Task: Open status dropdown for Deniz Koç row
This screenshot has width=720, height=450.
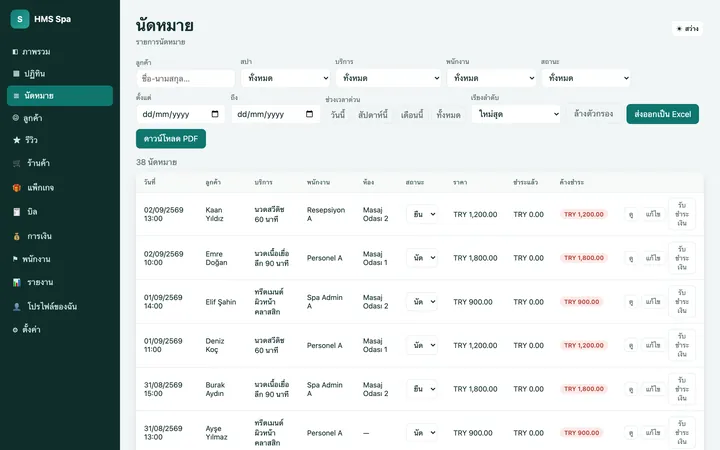Action: [x=422, y=345]
